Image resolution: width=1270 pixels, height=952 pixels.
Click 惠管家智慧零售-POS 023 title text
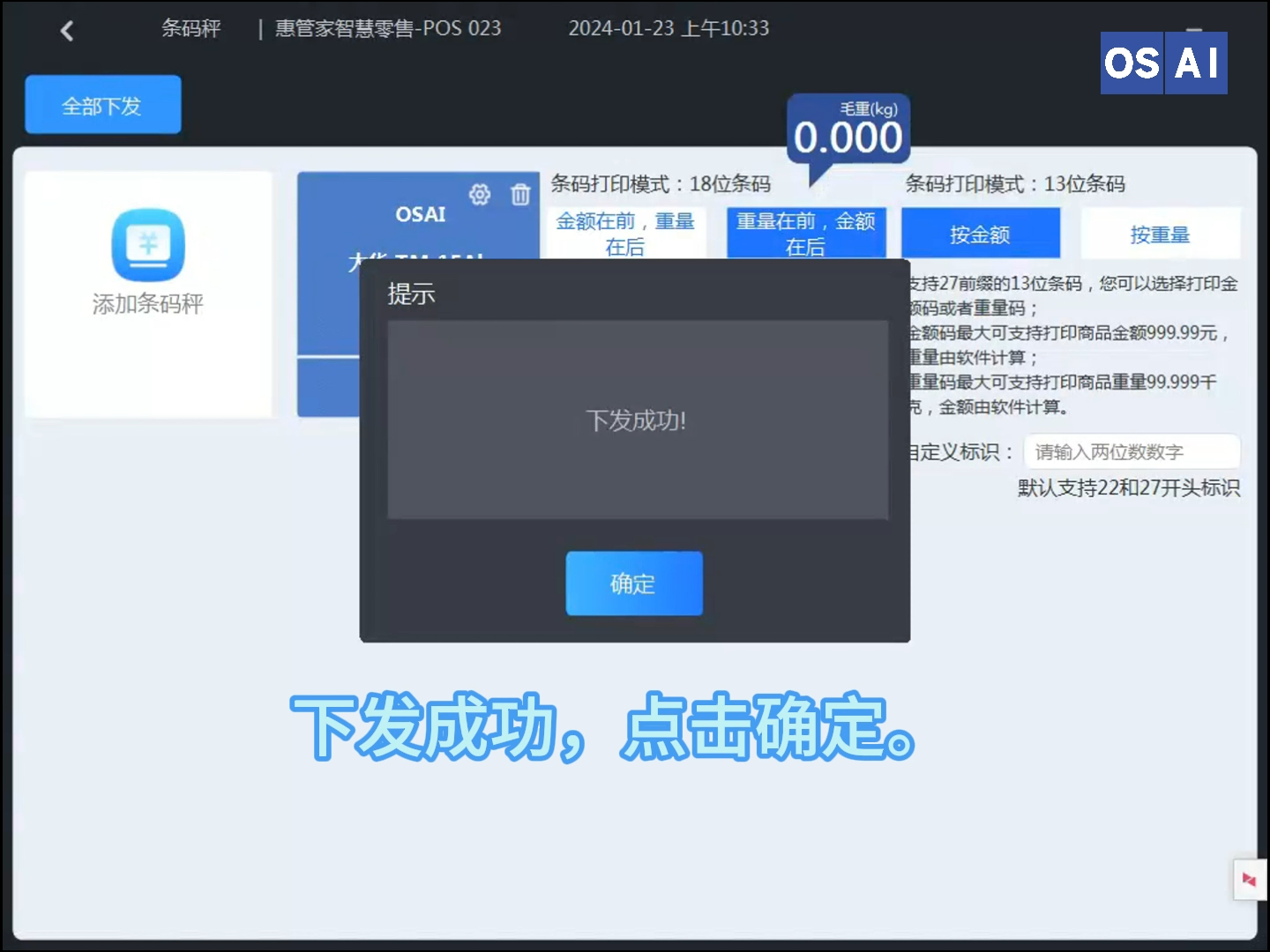click(x=388, y=28)
